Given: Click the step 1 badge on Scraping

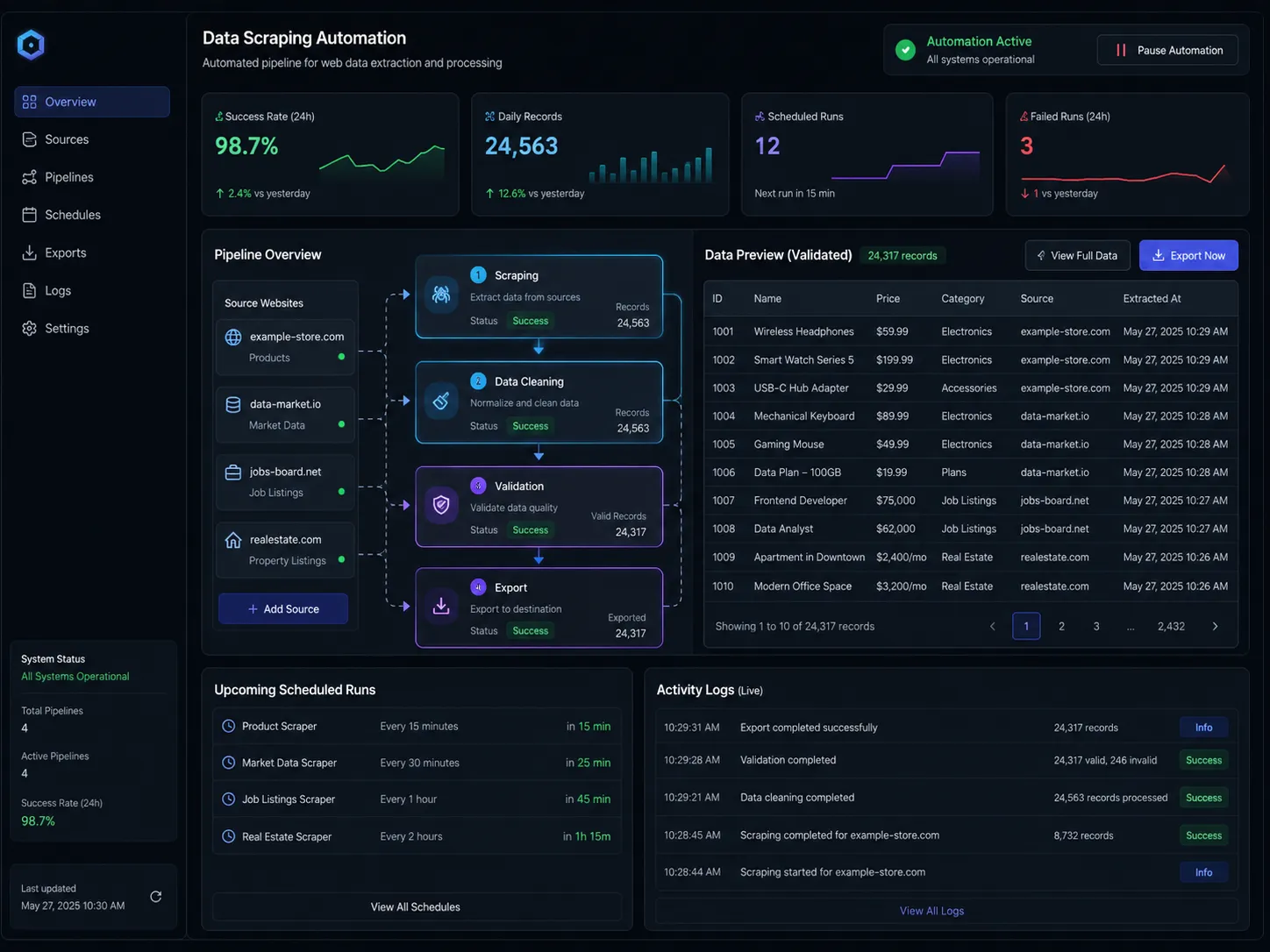Looking at the screenshot, I should coord(478,275).
